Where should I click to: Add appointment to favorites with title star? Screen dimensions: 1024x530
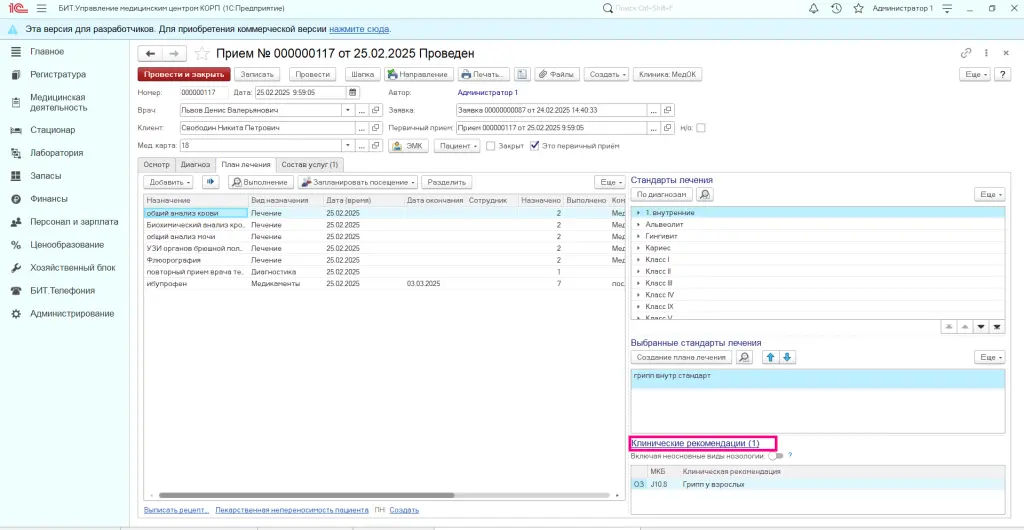pos(201,53)
